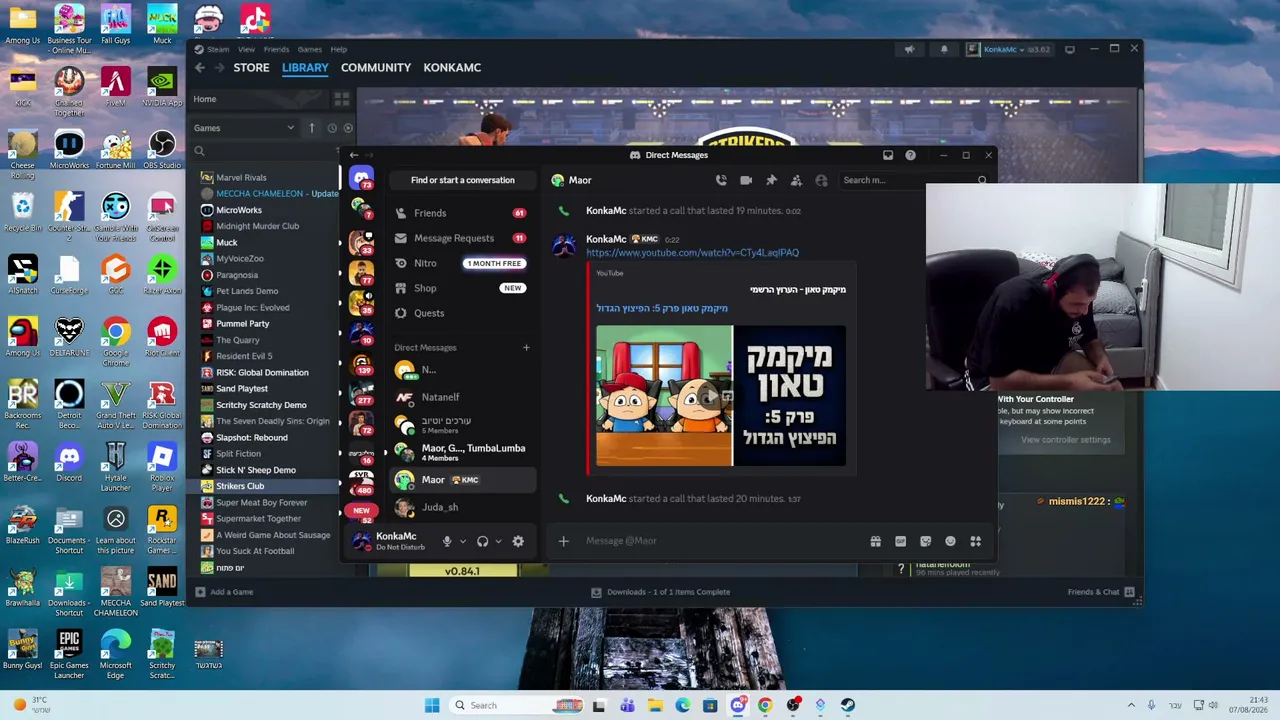
Task: Switch to the Steam COMMUNITY tab
Action: 376,68
